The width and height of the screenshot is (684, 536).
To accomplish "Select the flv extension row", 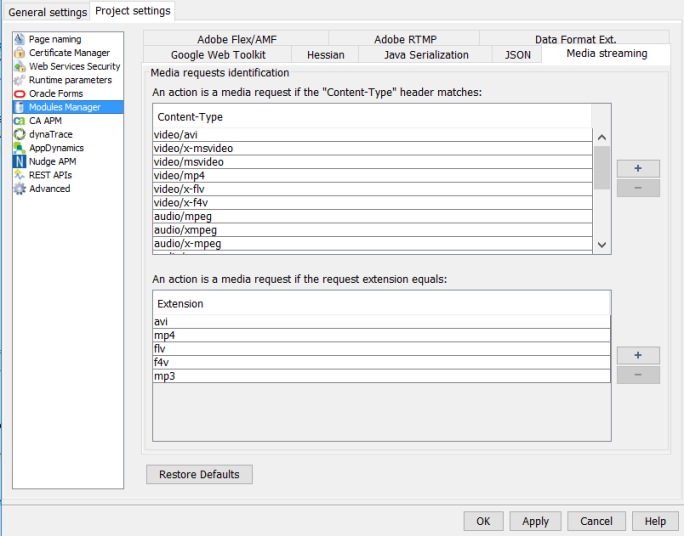I will (x=380, y=349).
